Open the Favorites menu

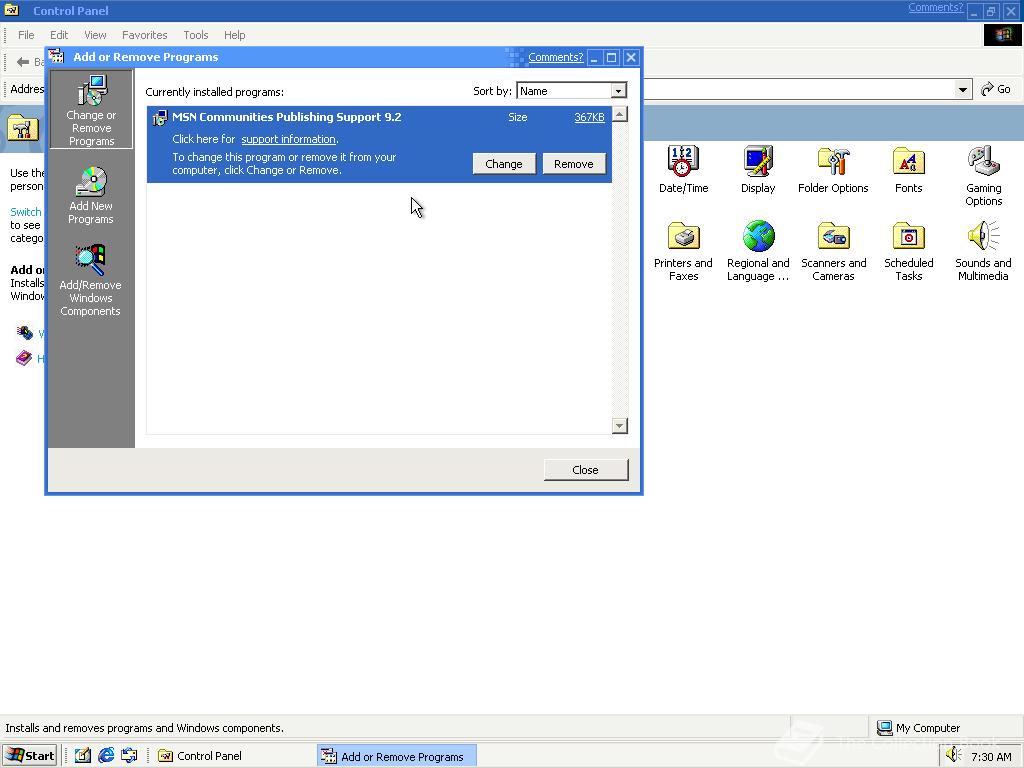(x=144, y=35)
